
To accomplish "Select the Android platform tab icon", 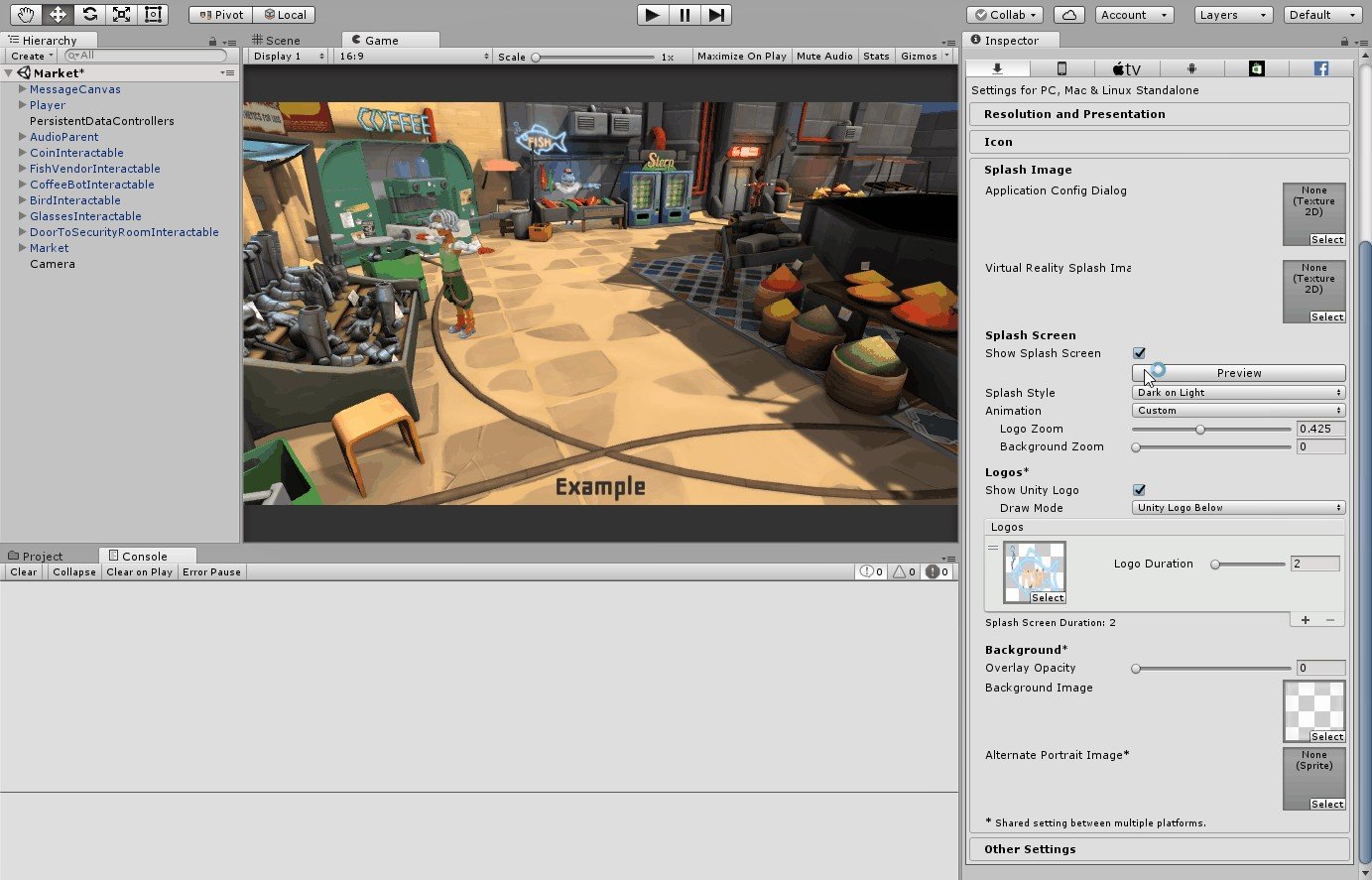I will [x=1191, y=68].
